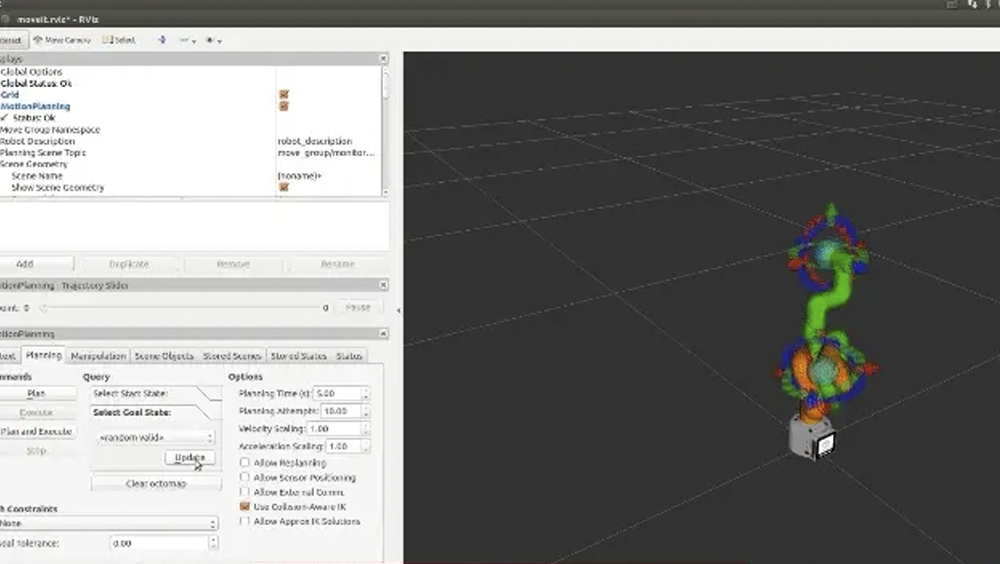Expand Select Goal State section
This screenshot has height=564, width=1000.
pos(156,412)
